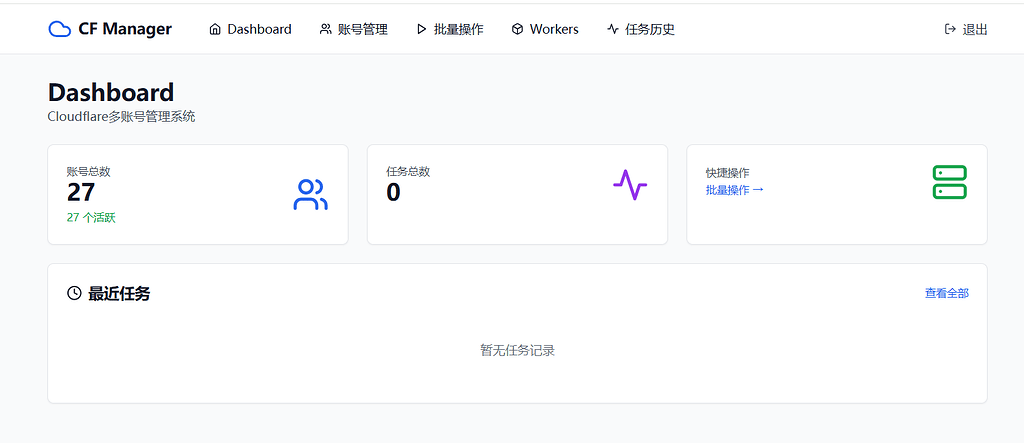
Task: Click the account total number 27
Action: 81,193
